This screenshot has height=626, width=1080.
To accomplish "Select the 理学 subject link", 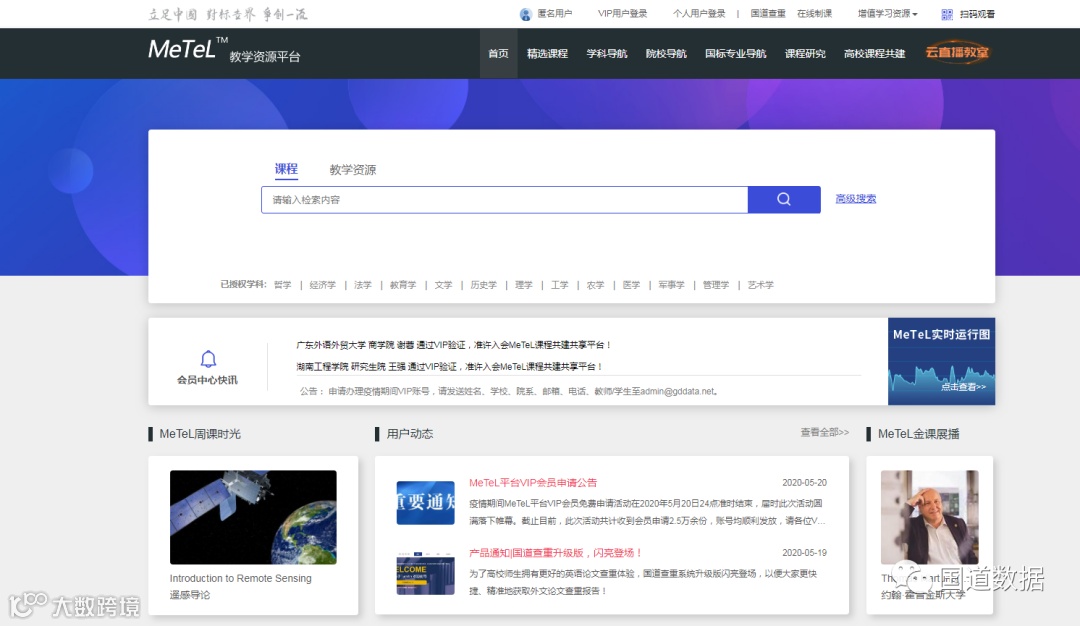I will coord(523,284).
